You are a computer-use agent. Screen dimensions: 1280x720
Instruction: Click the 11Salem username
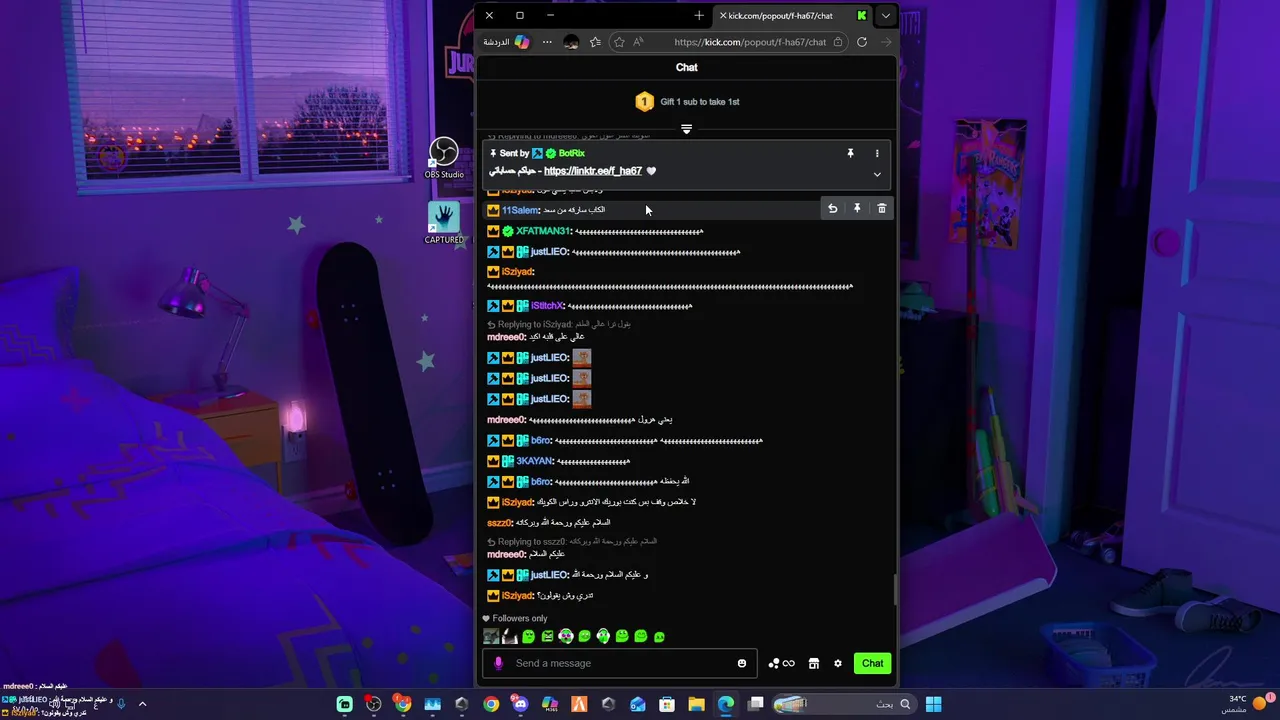[x=520, y=210]
